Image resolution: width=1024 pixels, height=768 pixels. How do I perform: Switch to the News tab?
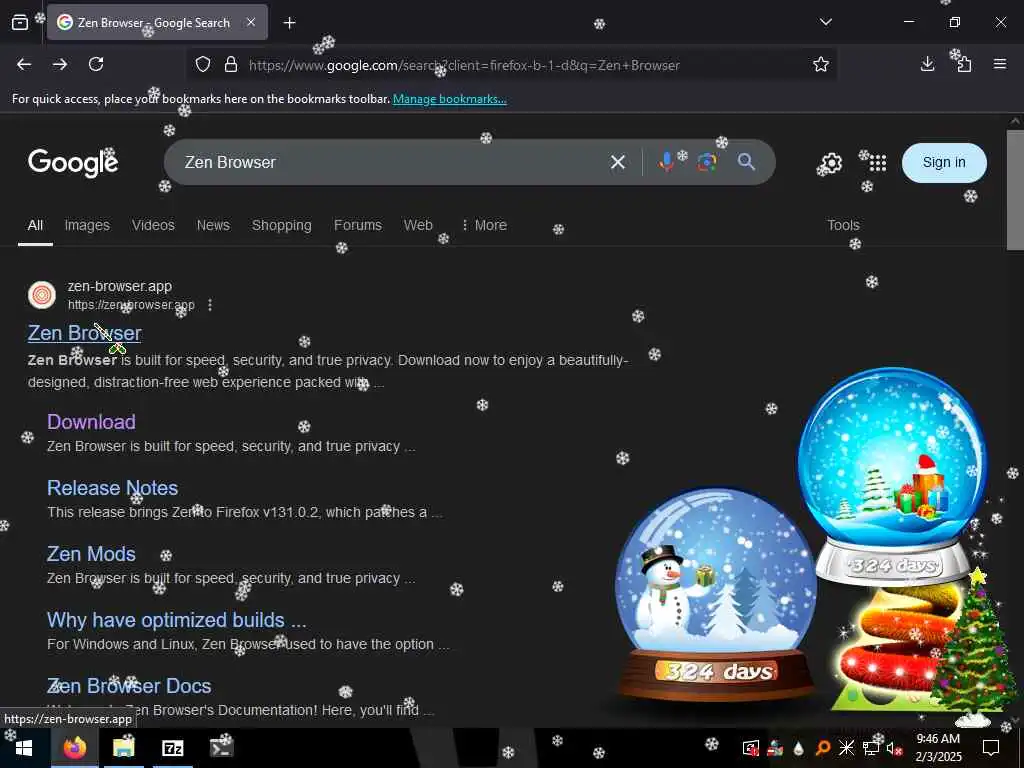(x=213, y=225)
